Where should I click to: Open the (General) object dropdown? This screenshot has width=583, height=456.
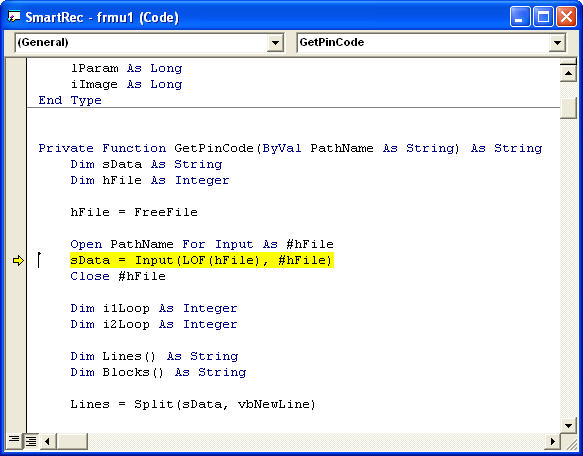pos(276,42)
